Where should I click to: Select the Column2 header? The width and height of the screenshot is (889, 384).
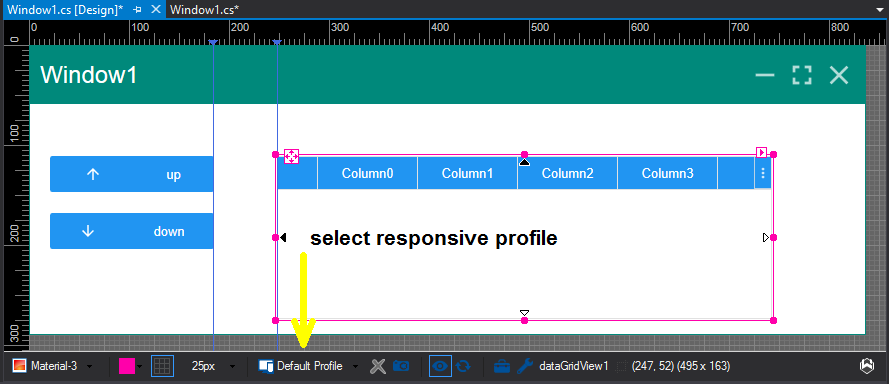(x=568, y=173)
